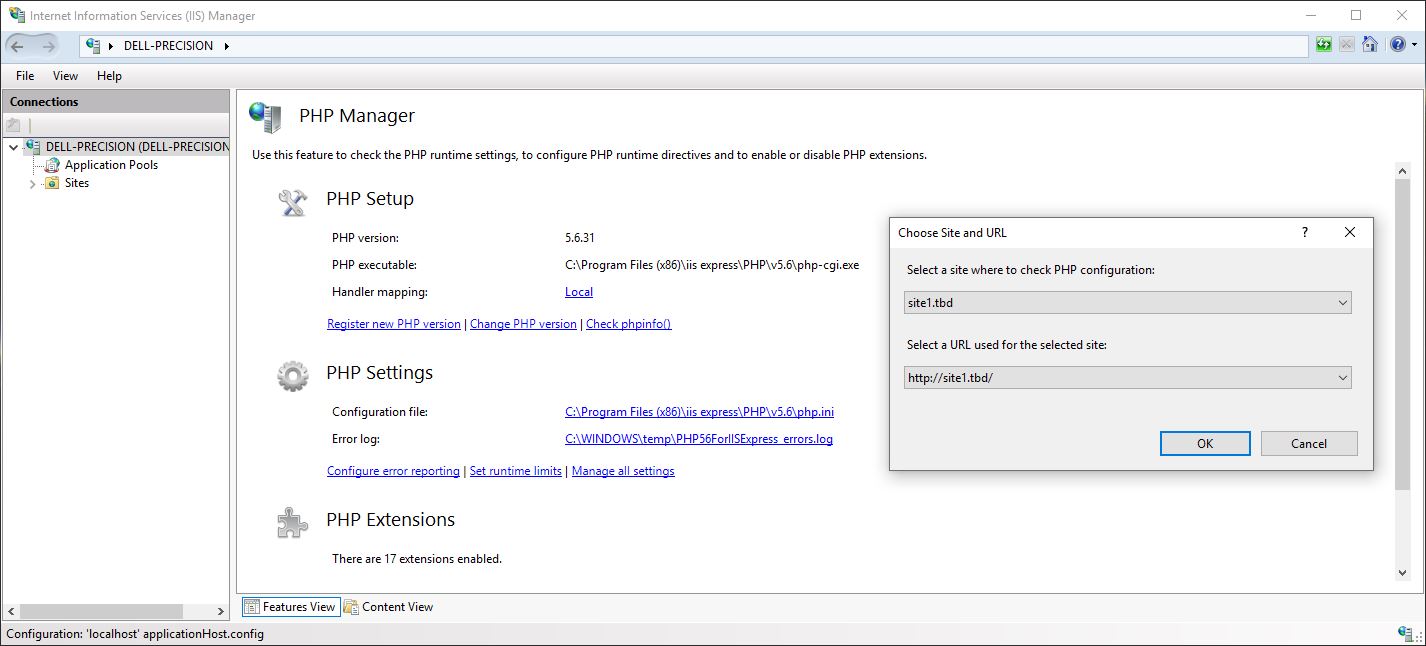Click the PHP version value 5.6.31
Image resolution: width=1426 pixels, height=646 pixels.
[x=580, y=238]
